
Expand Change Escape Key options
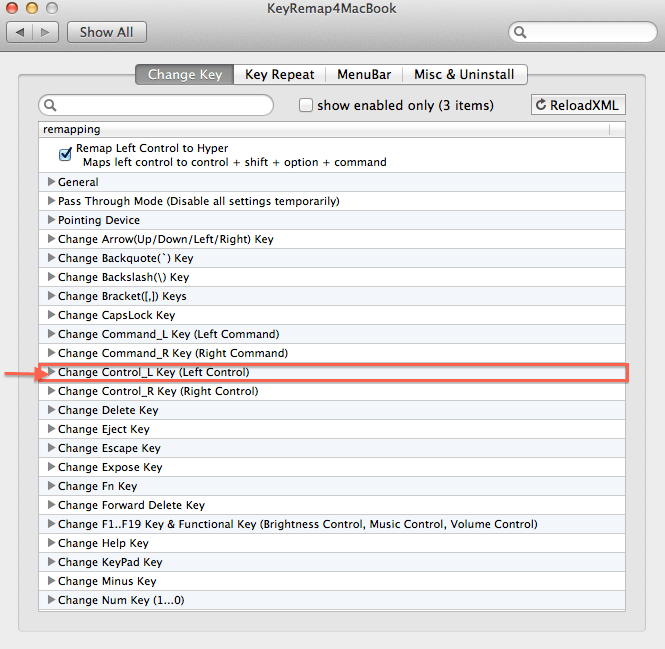coord(50,448)
